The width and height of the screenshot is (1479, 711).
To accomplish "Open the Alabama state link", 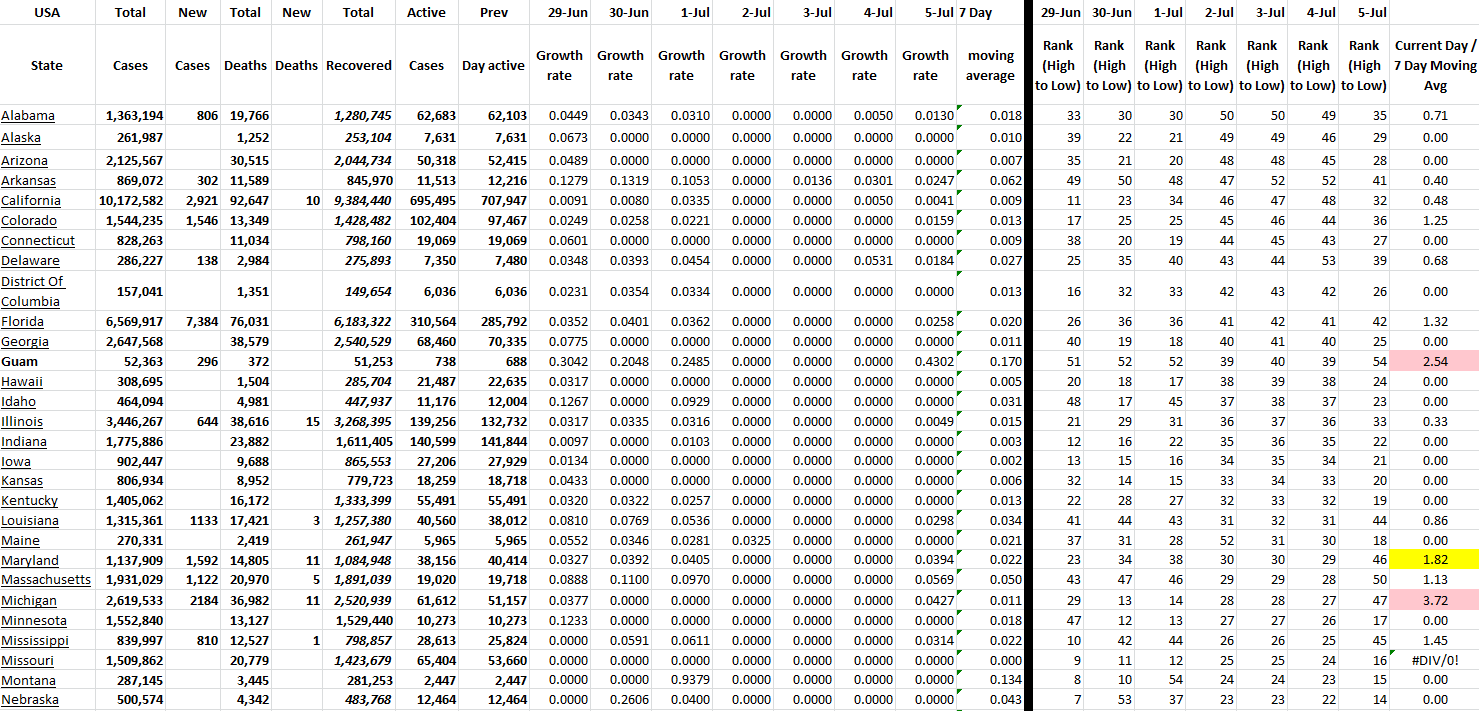I will click(28, 116).
